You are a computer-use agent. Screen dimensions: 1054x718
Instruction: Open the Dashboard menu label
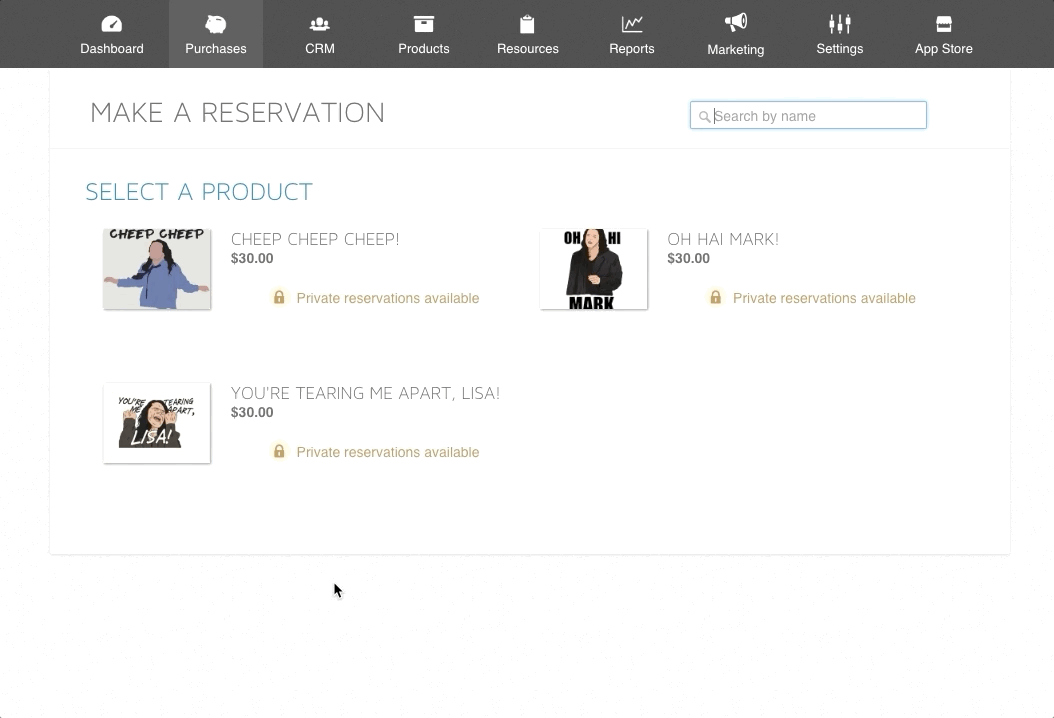click(x=112, y=48)
